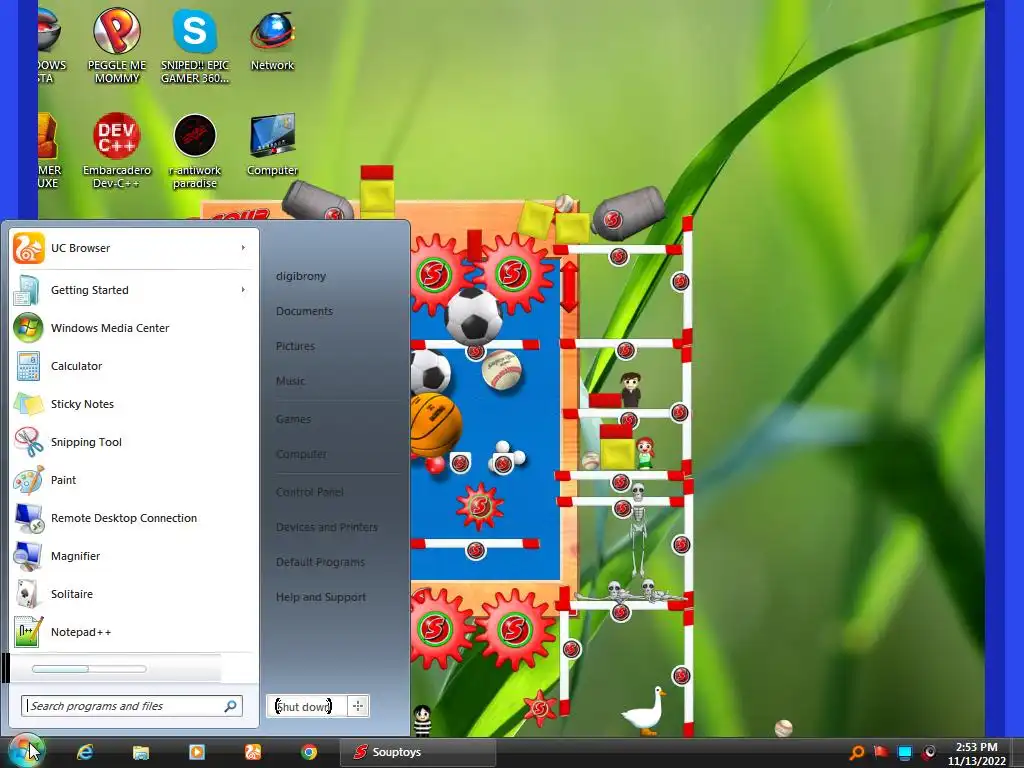Open Music from Start menu

click(291, 381)
